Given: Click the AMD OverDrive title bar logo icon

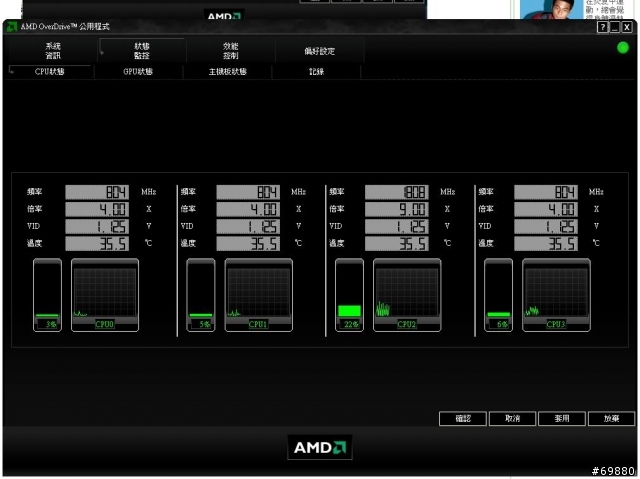Looking at the screenshot, I should [12, 27].
